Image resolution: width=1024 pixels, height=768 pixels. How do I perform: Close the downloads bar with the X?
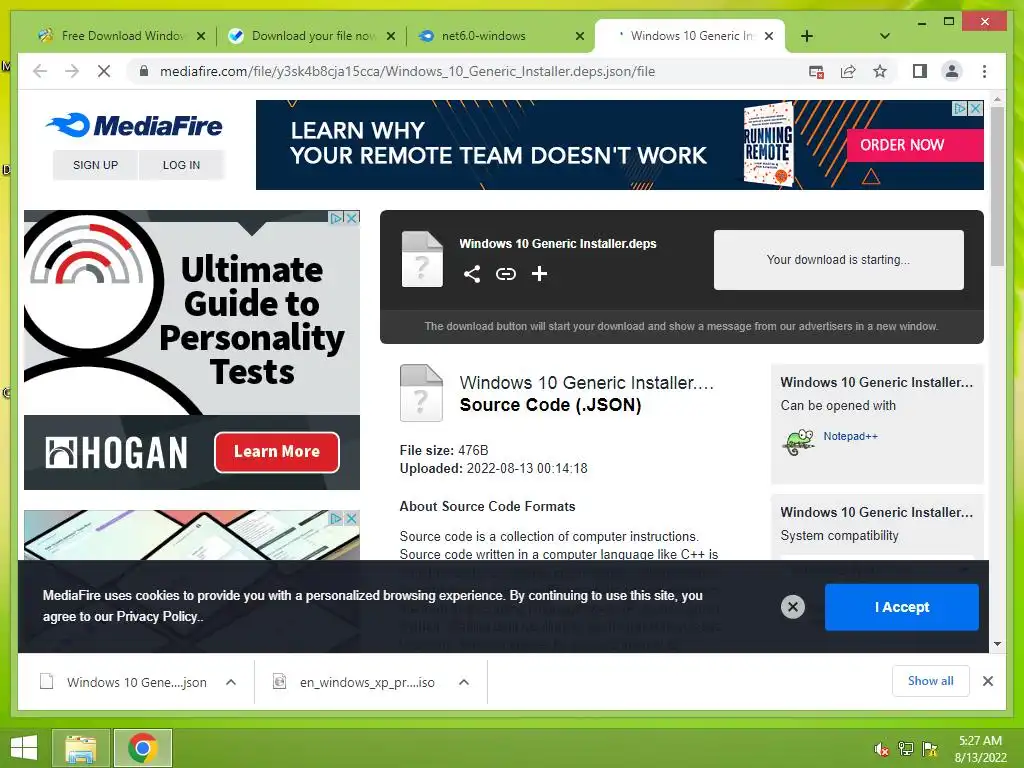click(x=987, y=681)
